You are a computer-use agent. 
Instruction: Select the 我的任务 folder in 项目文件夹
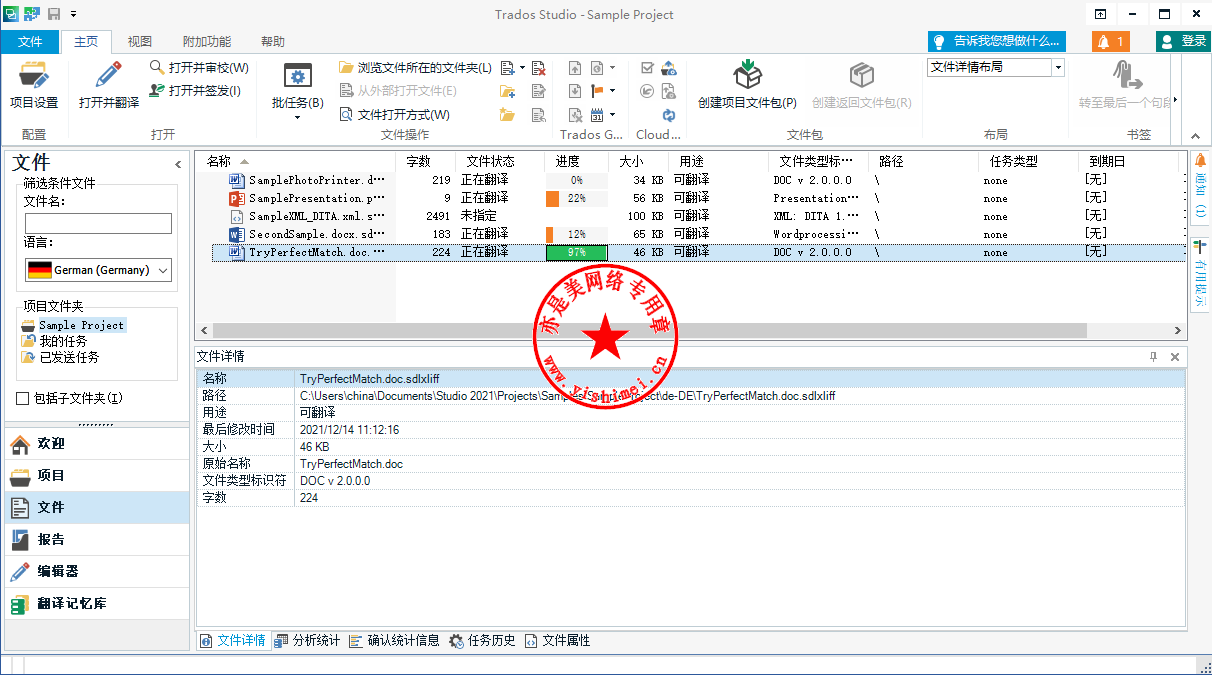click(x=63, y=341)
